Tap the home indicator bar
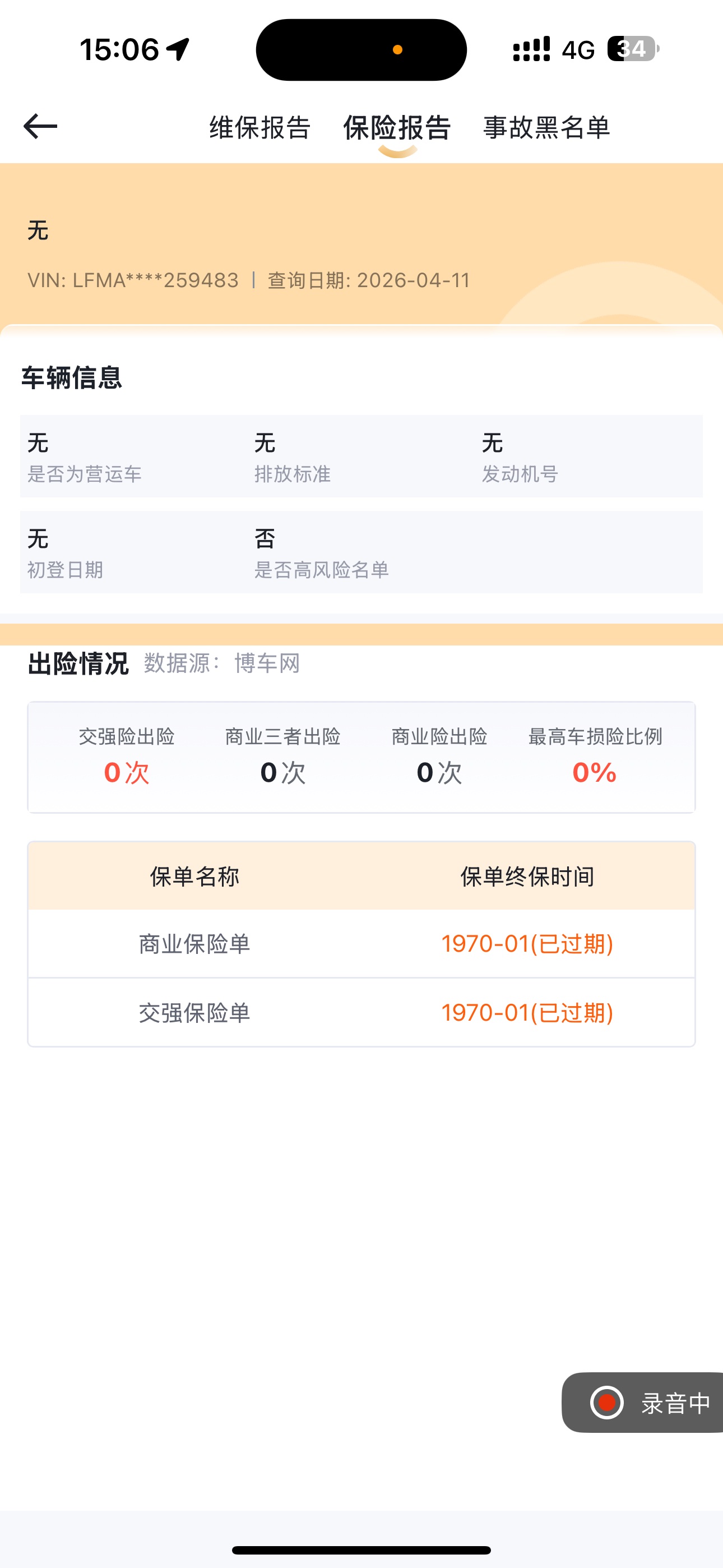Screen dimensions: 723x1568 coord(361,1549)
